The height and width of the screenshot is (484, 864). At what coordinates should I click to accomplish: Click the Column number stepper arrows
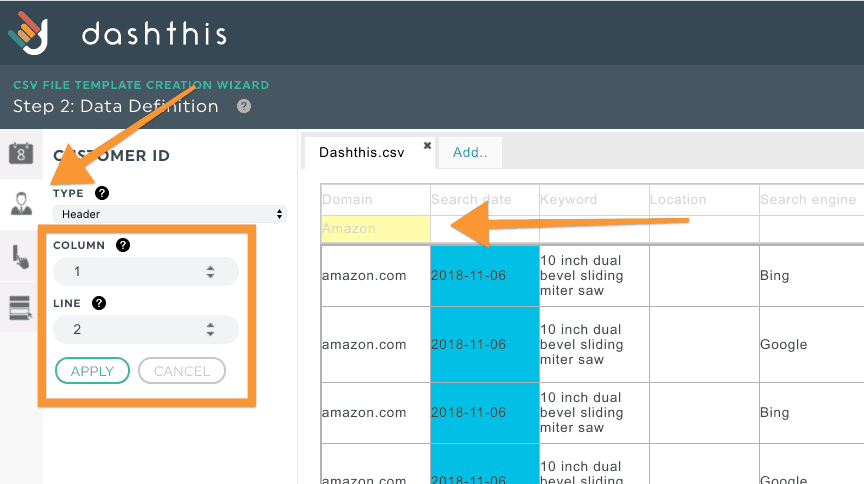coord(210,271)
